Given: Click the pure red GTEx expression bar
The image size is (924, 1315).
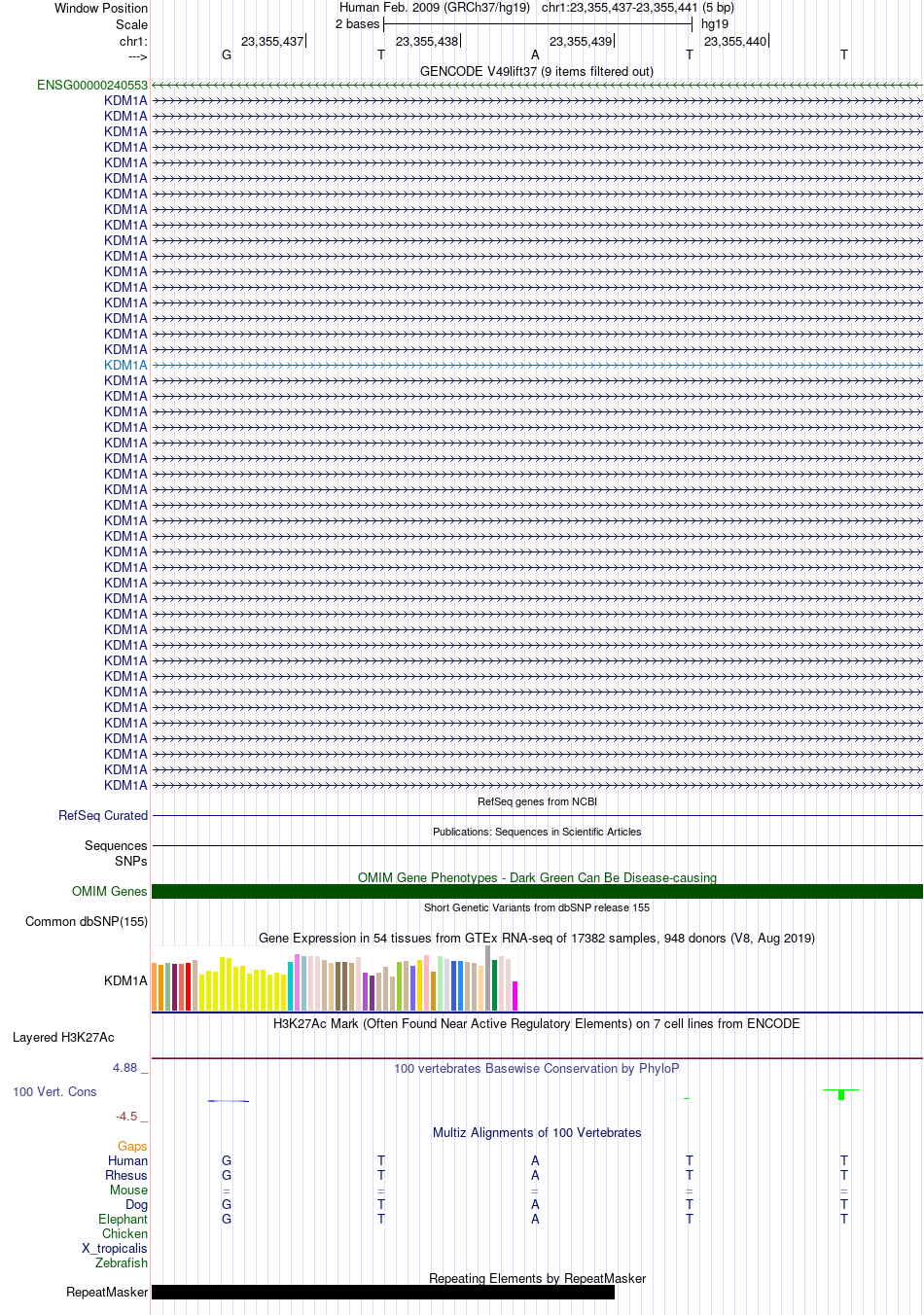Looking at the screenshot, I should click(x=189, y=987).
